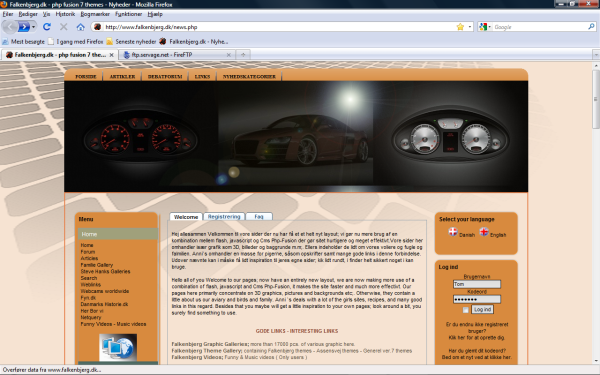The width and height of the screenshot is (600, 375).
Task: Select the English flag language icon
Action: click(484, 232)
